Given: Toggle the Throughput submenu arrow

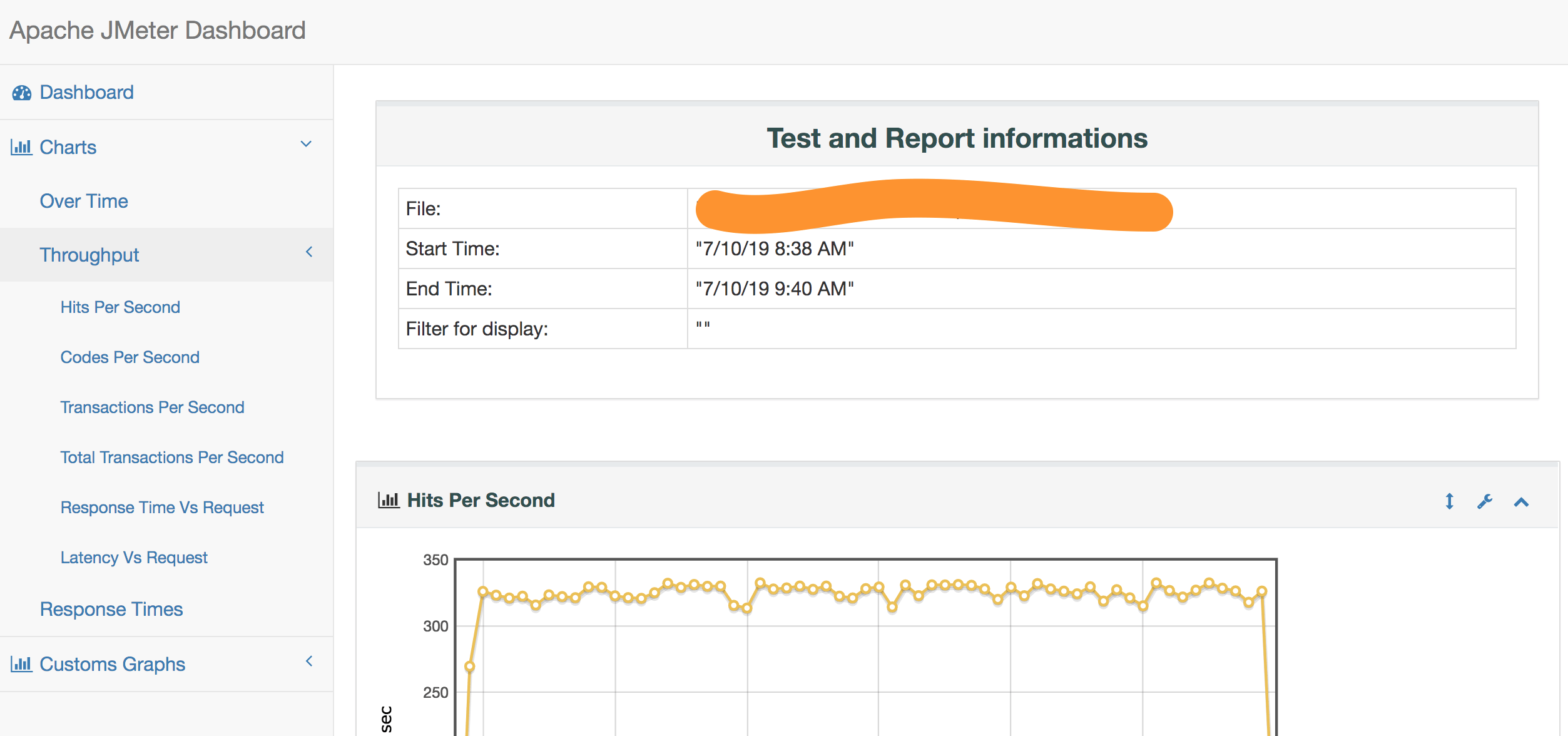Looking at the screenshot, I should coord(309,252).
